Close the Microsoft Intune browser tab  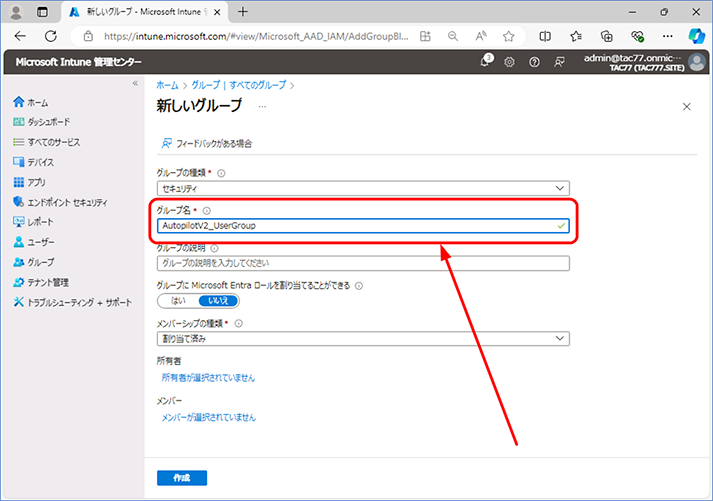(217, 12)
